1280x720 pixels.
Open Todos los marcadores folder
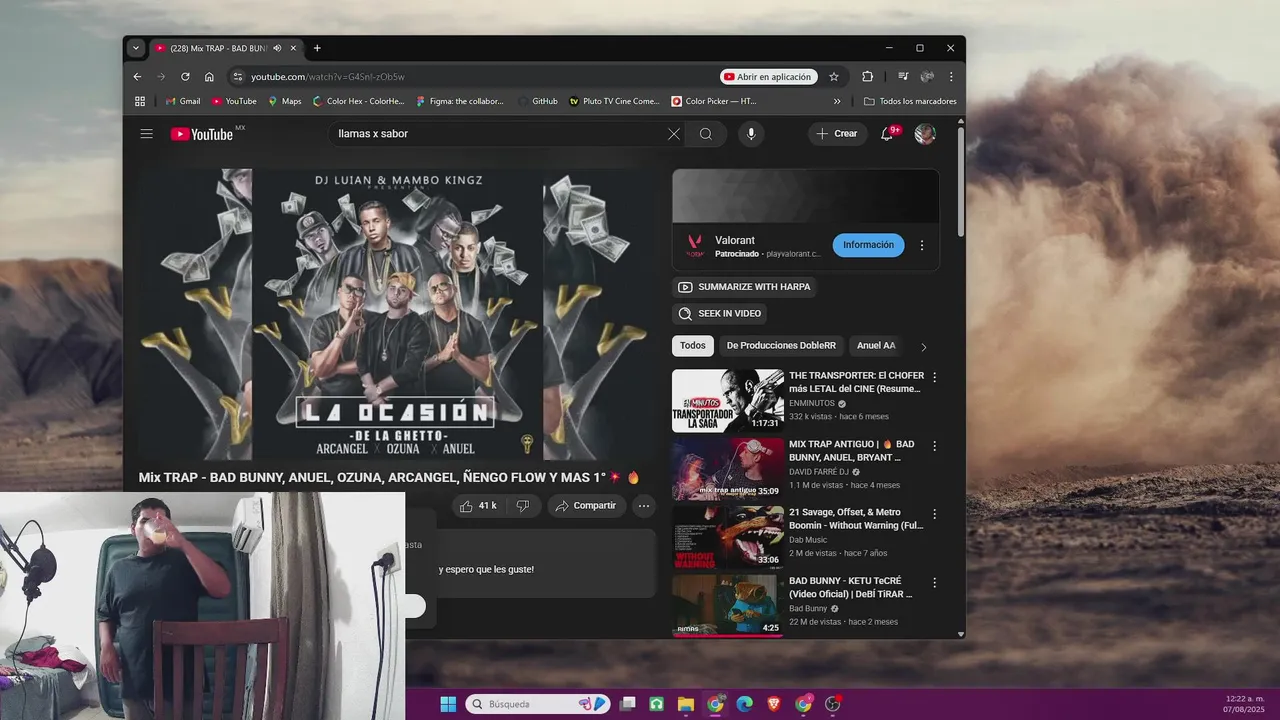910,101
